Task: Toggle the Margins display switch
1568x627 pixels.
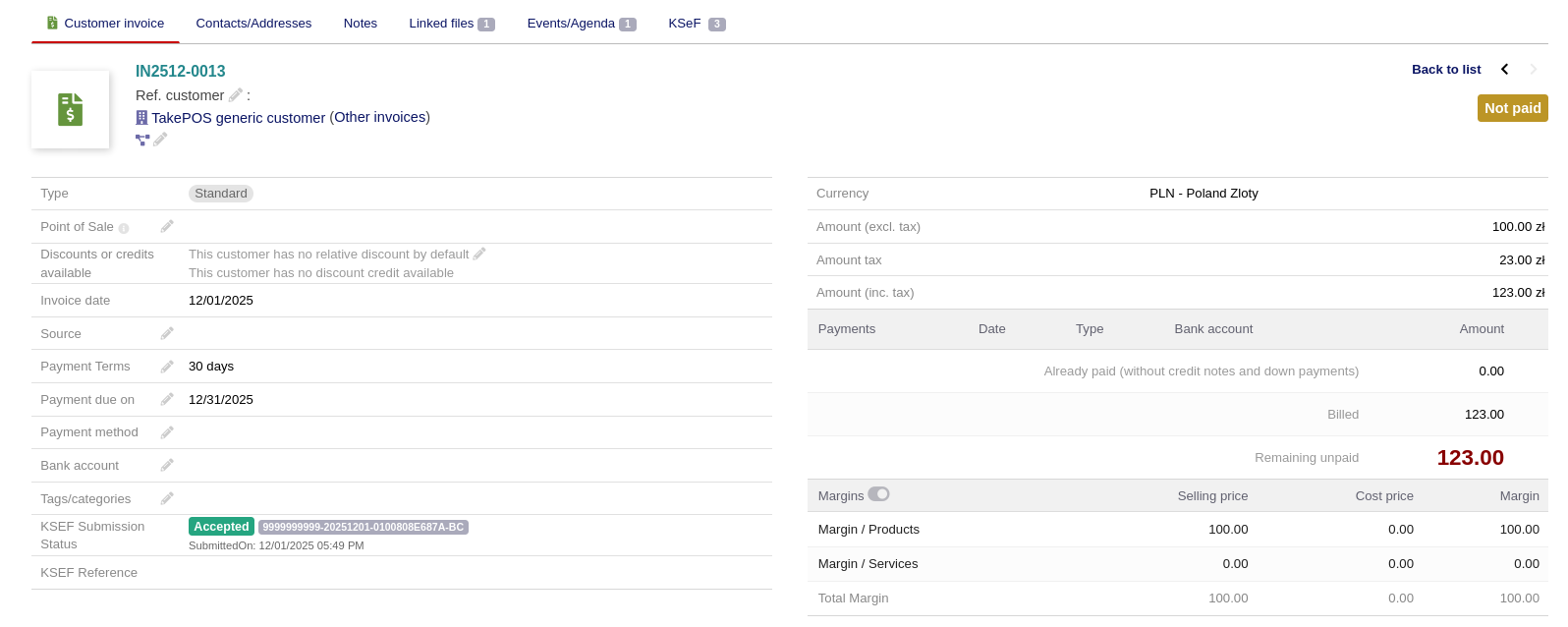Action: pos(878,494)
